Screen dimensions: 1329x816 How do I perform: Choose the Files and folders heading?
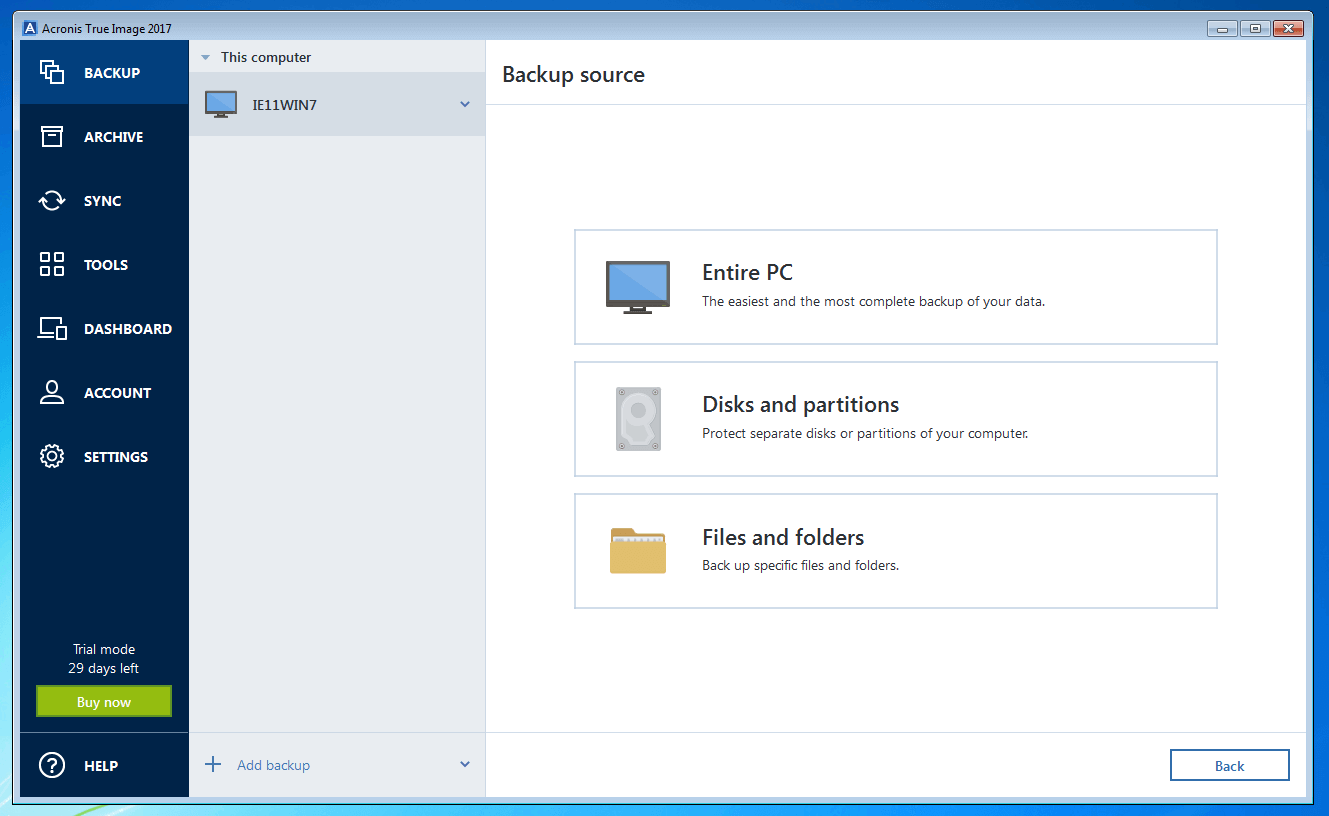[783, 537]
